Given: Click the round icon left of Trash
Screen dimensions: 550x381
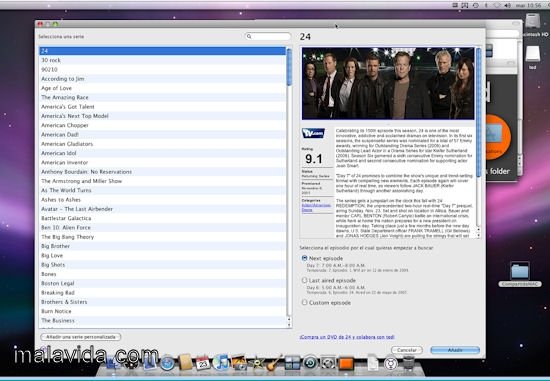Looking at the screenshot, I should point(391,363).
